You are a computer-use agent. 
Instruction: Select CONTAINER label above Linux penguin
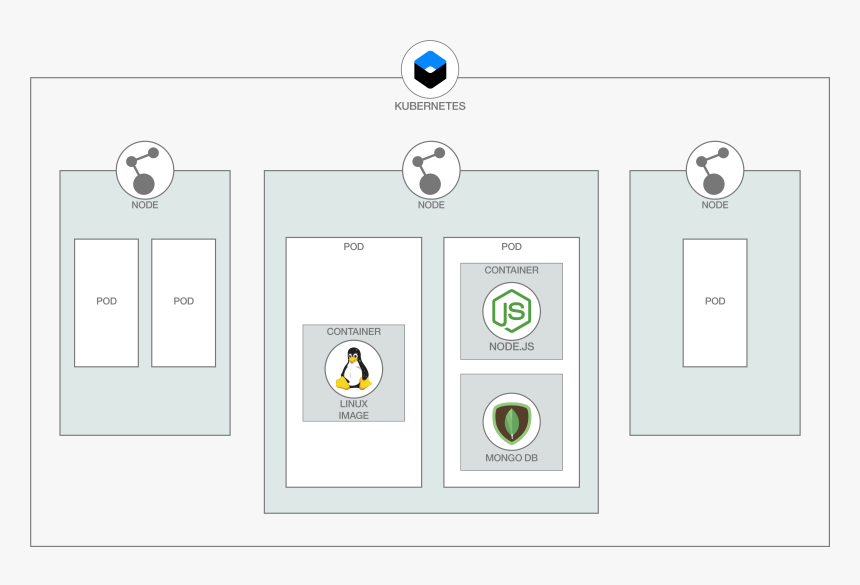click(354, 332)
